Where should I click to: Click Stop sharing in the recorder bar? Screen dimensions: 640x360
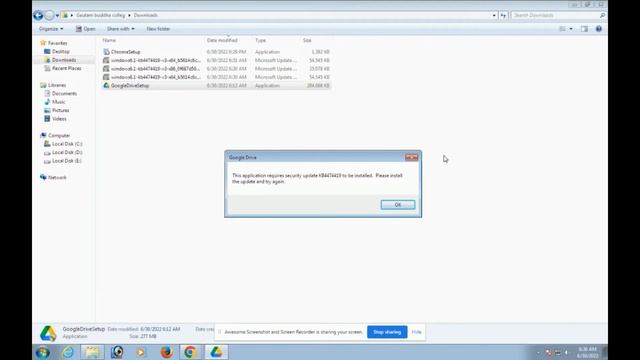pyautogui.click(x=387, y=332)
